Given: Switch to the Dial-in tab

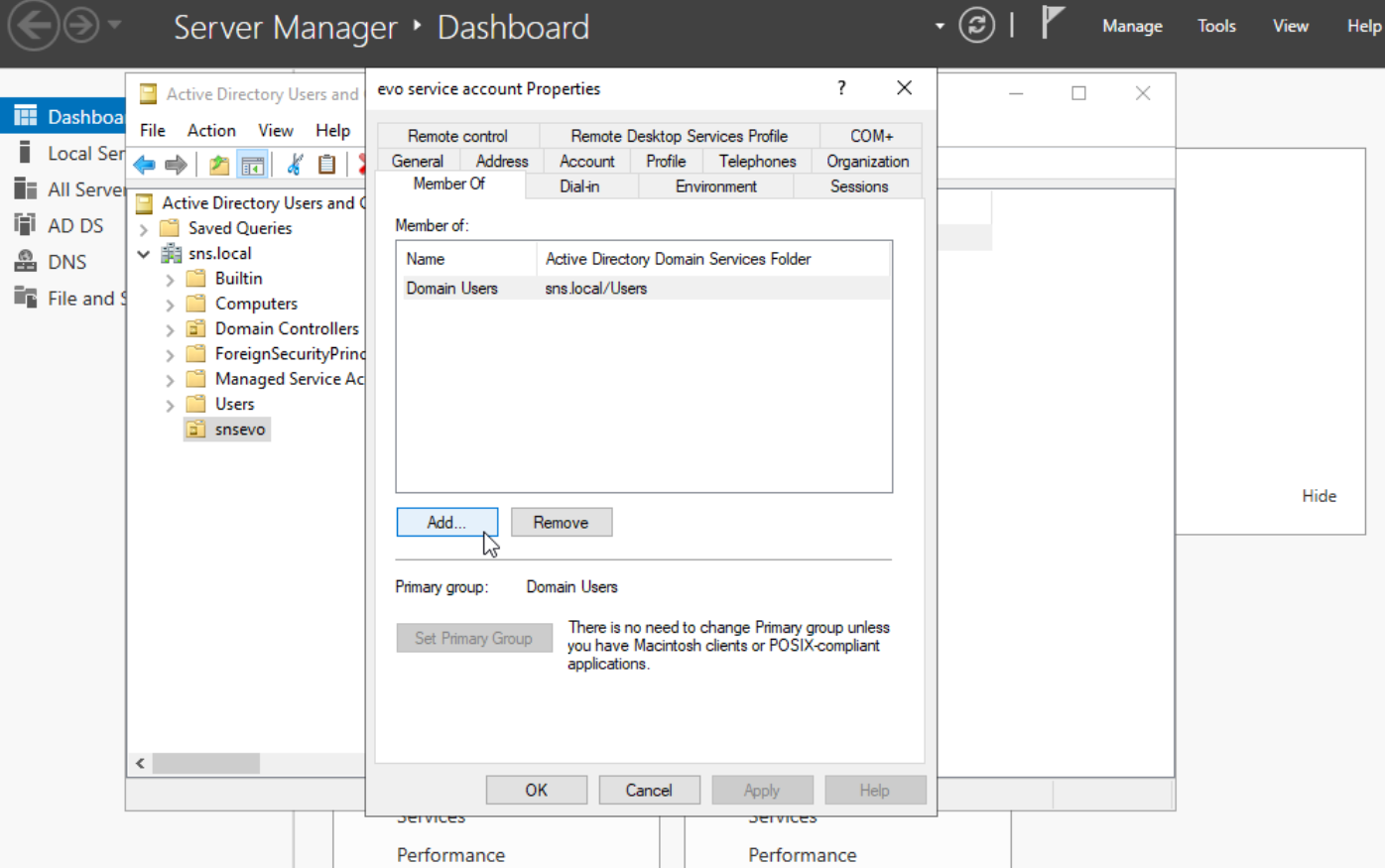Looking at the screenshot, I should [x=579, y=186].
